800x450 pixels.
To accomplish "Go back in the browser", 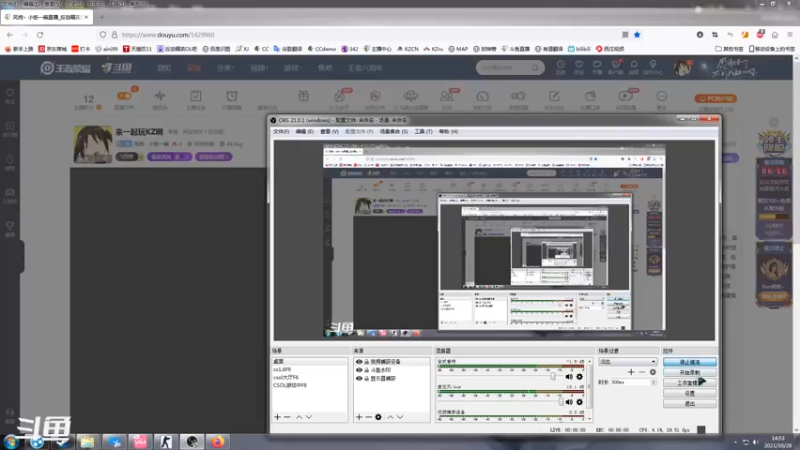I will [10, 35].
